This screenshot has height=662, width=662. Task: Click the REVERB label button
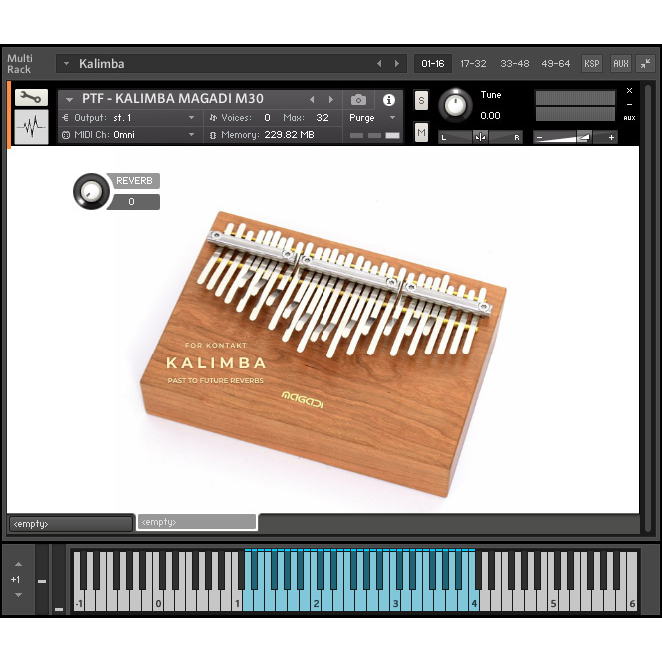click(x=133, y=181)
